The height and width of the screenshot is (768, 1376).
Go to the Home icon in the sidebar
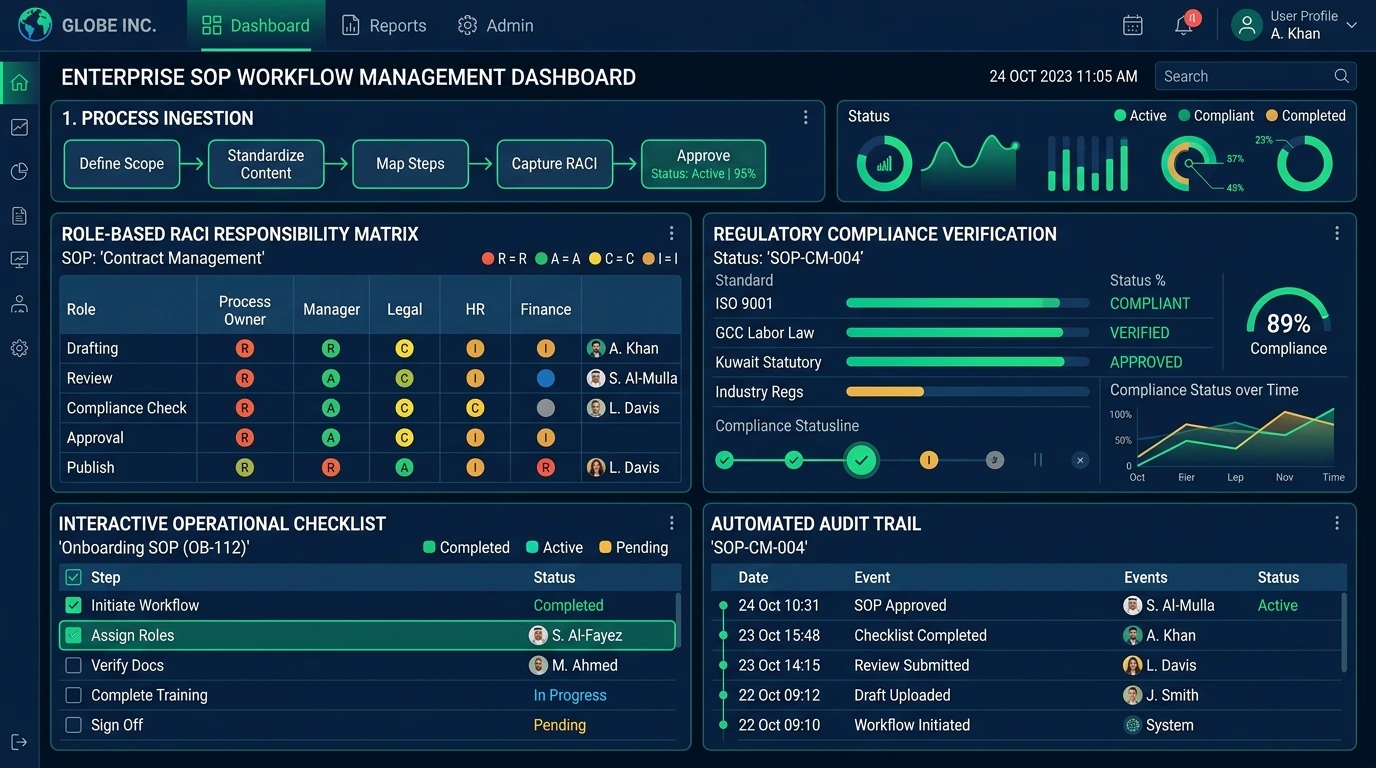coord(19,83)
